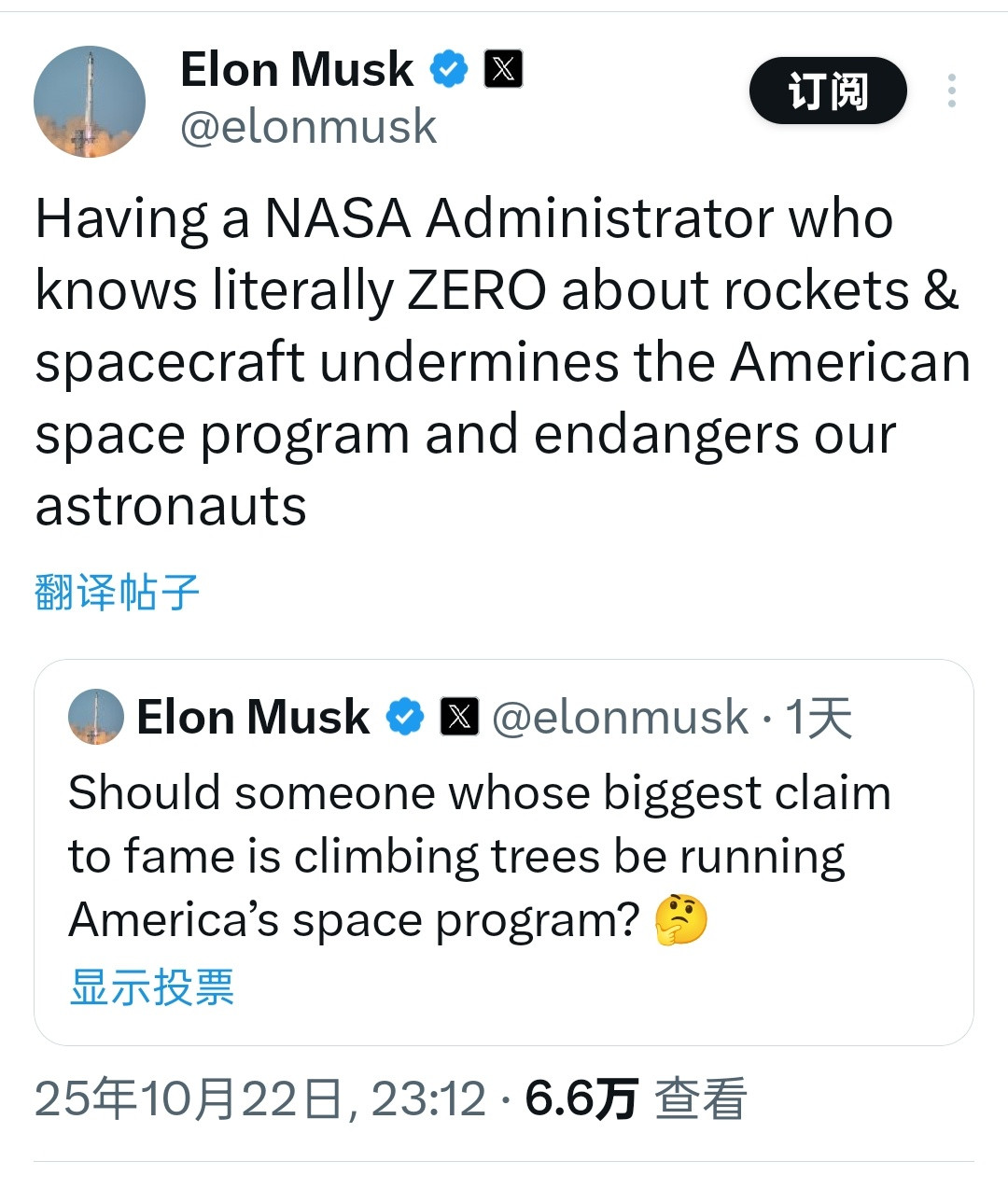
Task: Click 翻译帖子 to translate the post
Action: (x=118, y=593)
